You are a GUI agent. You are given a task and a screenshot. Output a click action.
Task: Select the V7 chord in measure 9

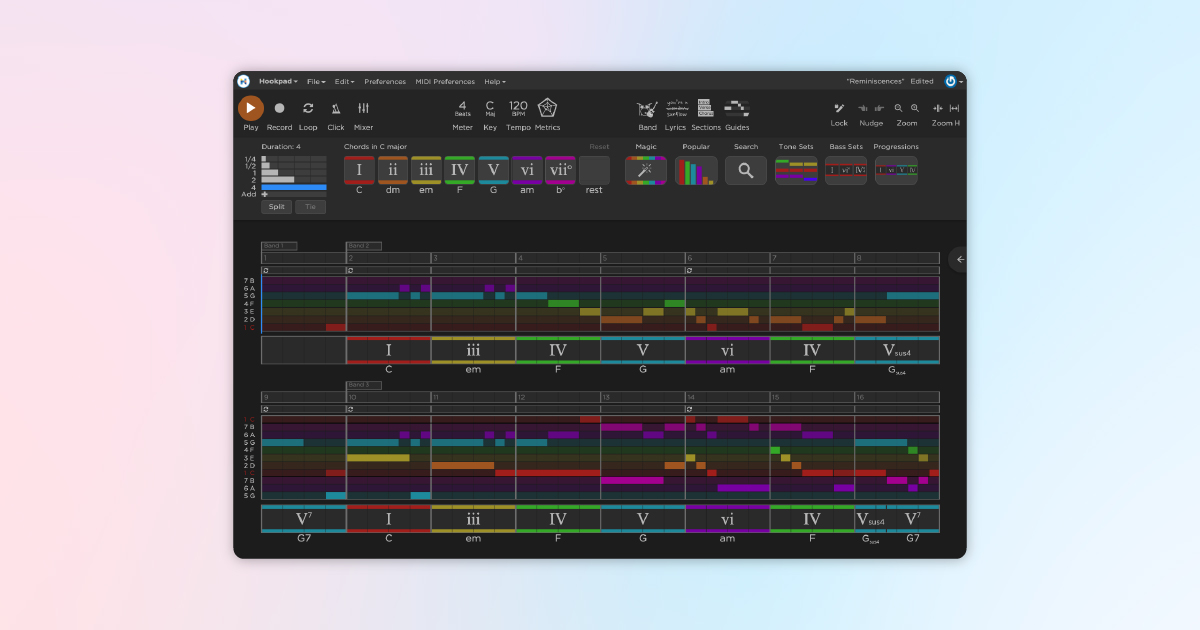click(x=304, y=519)
